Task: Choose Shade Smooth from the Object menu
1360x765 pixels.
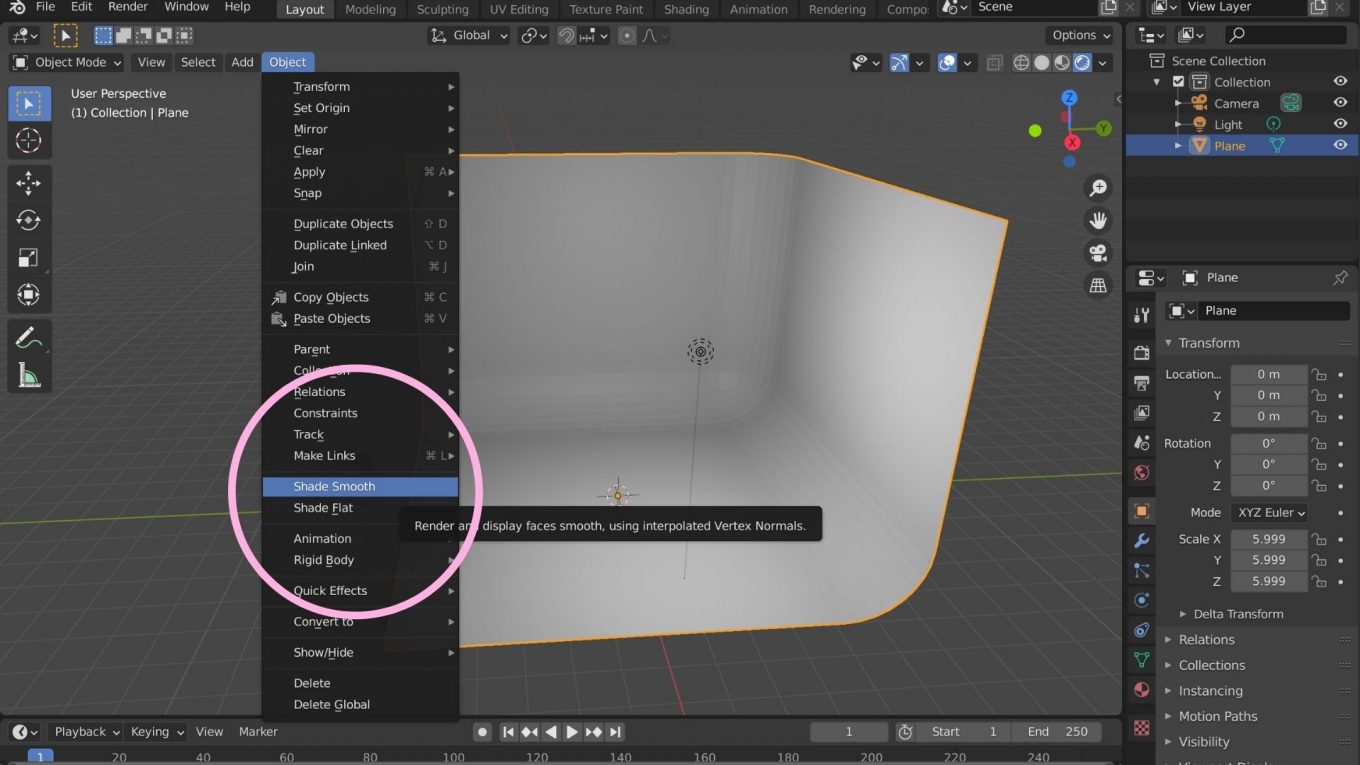Action: [x=360, y=486]
